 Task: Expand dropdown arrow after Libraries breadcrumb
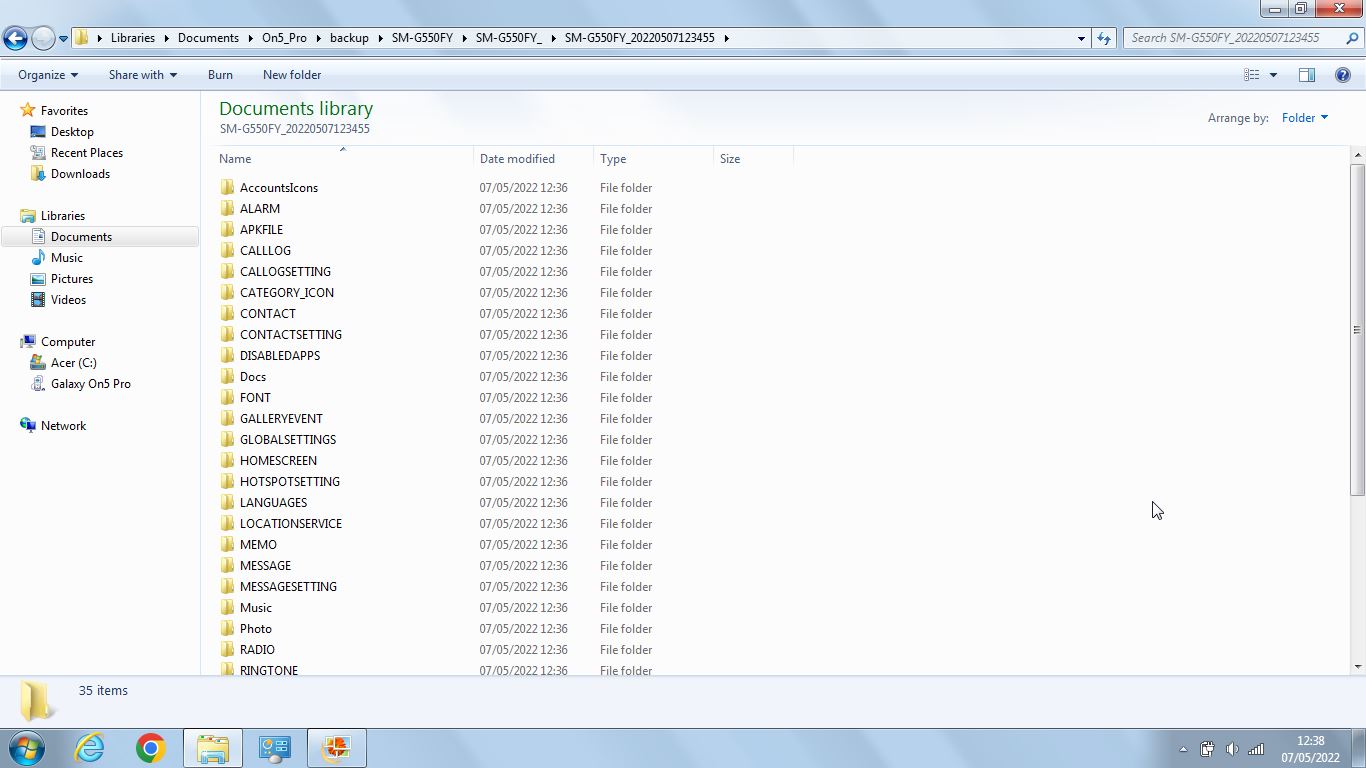coord(166,38)
